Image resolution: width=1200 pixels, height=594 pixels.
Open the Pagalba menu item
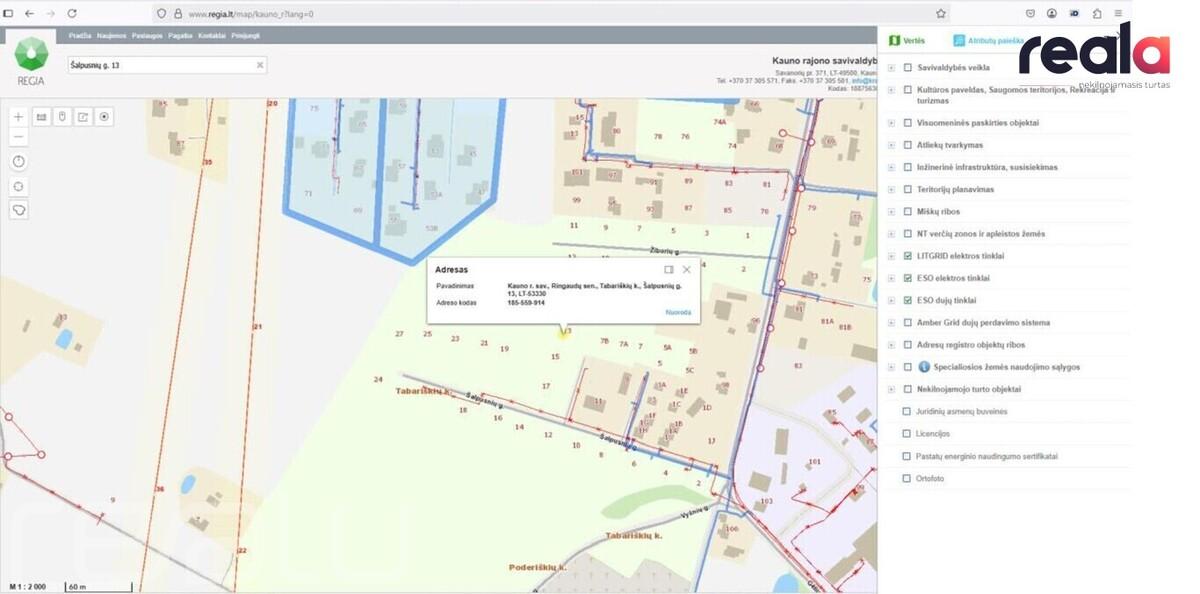pos(180,35)
